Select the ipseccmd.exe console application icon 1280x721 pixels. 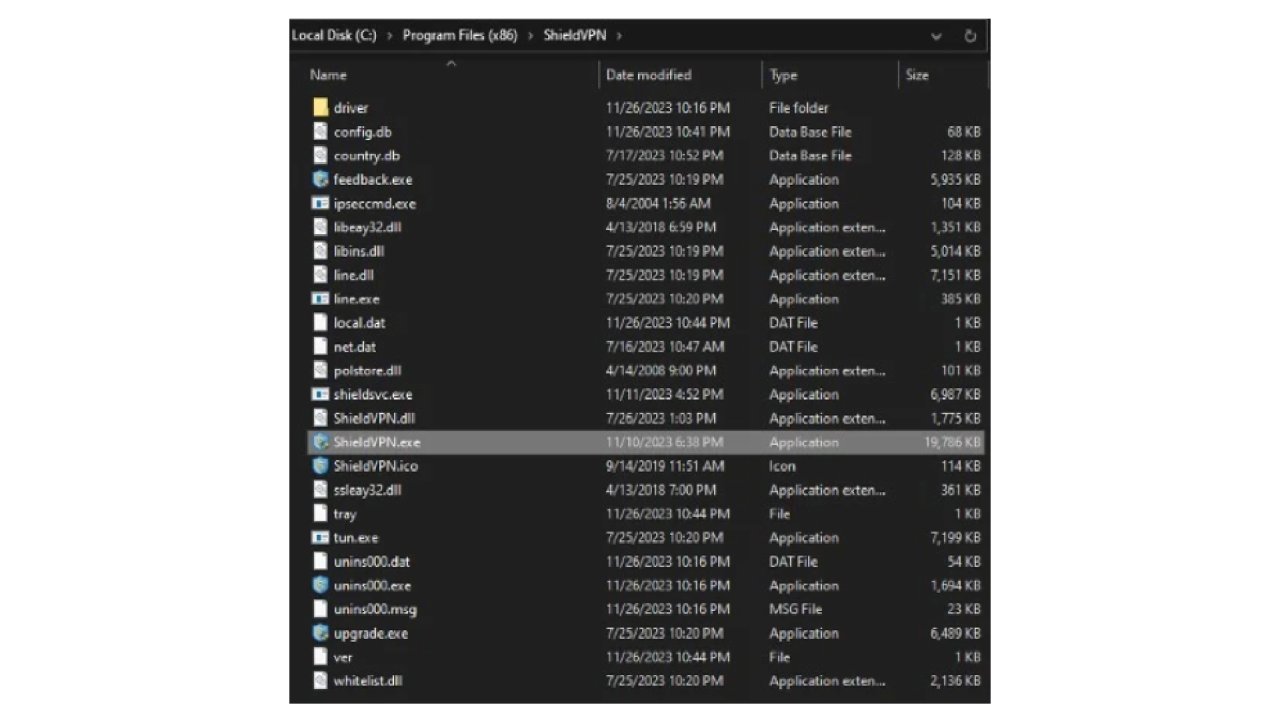(x=321, y=203)
